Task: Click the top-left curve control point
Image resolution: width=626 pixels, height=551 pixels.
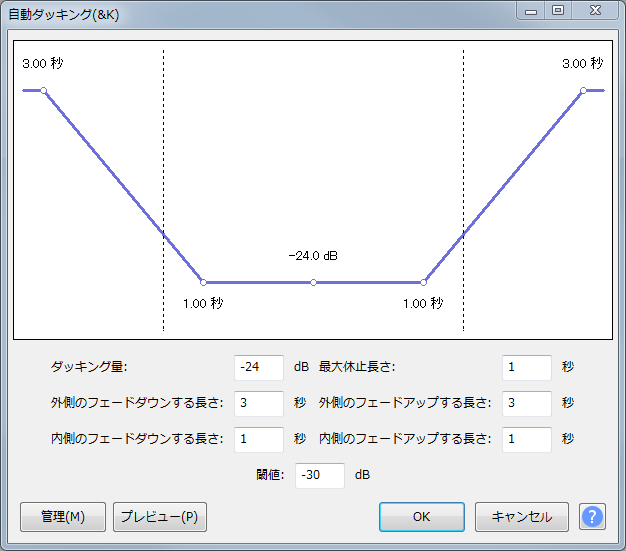Action: point(43,91)
